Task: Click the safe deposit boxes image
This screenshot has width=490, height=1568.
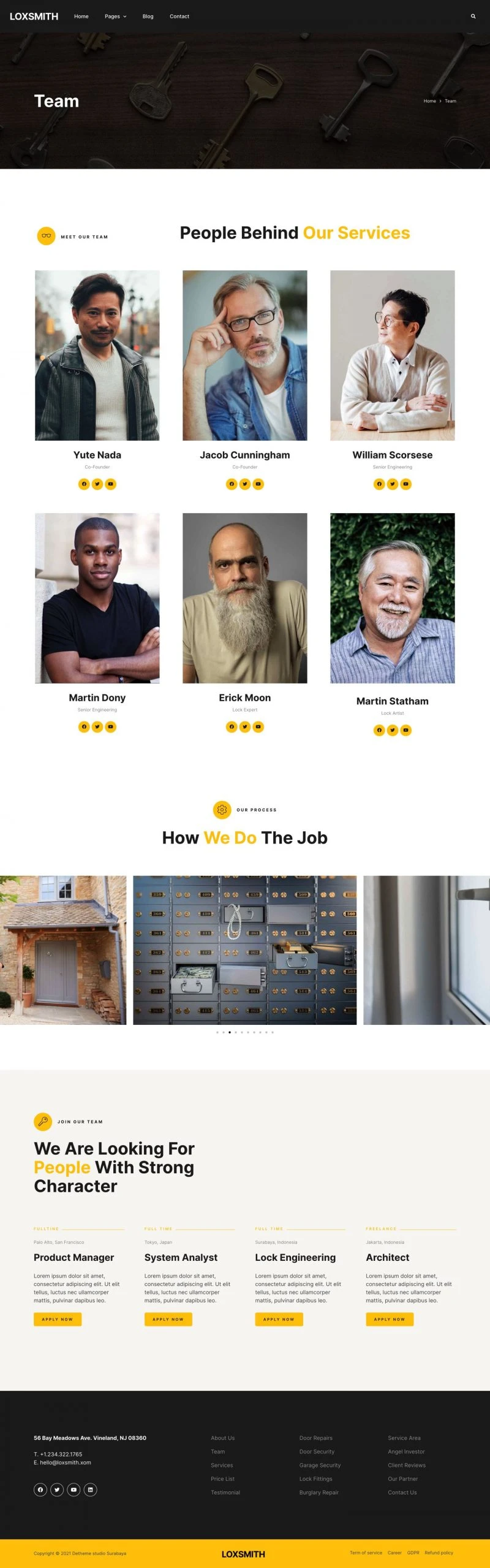Action: [245, 950]
